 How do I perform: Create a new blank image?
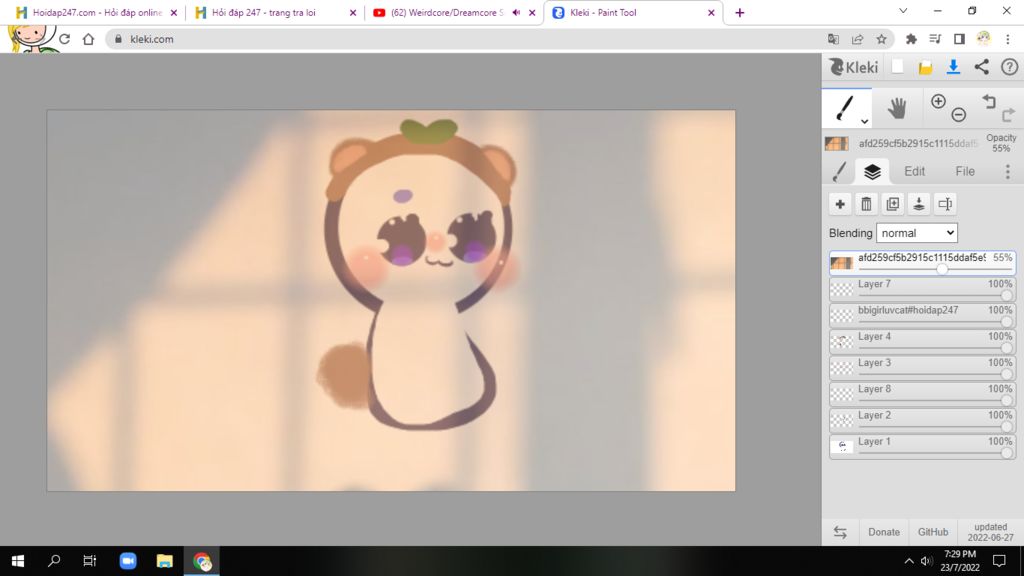(898, 67)
